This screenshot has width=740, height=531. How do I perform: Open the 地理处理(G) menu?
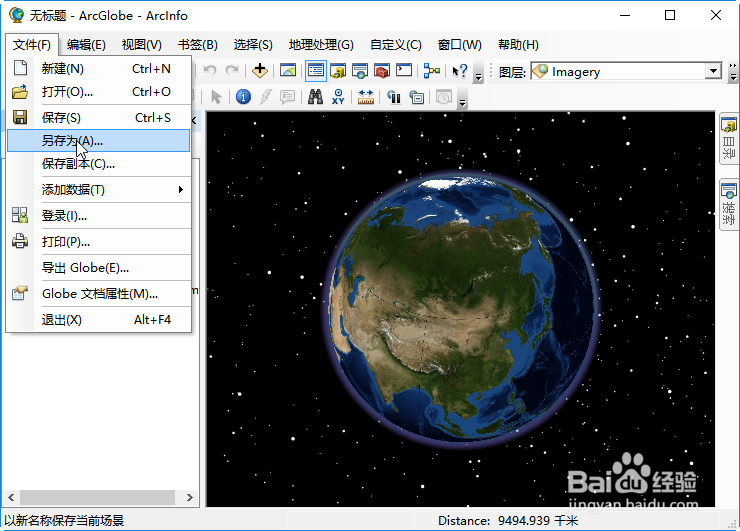point(321,45)
